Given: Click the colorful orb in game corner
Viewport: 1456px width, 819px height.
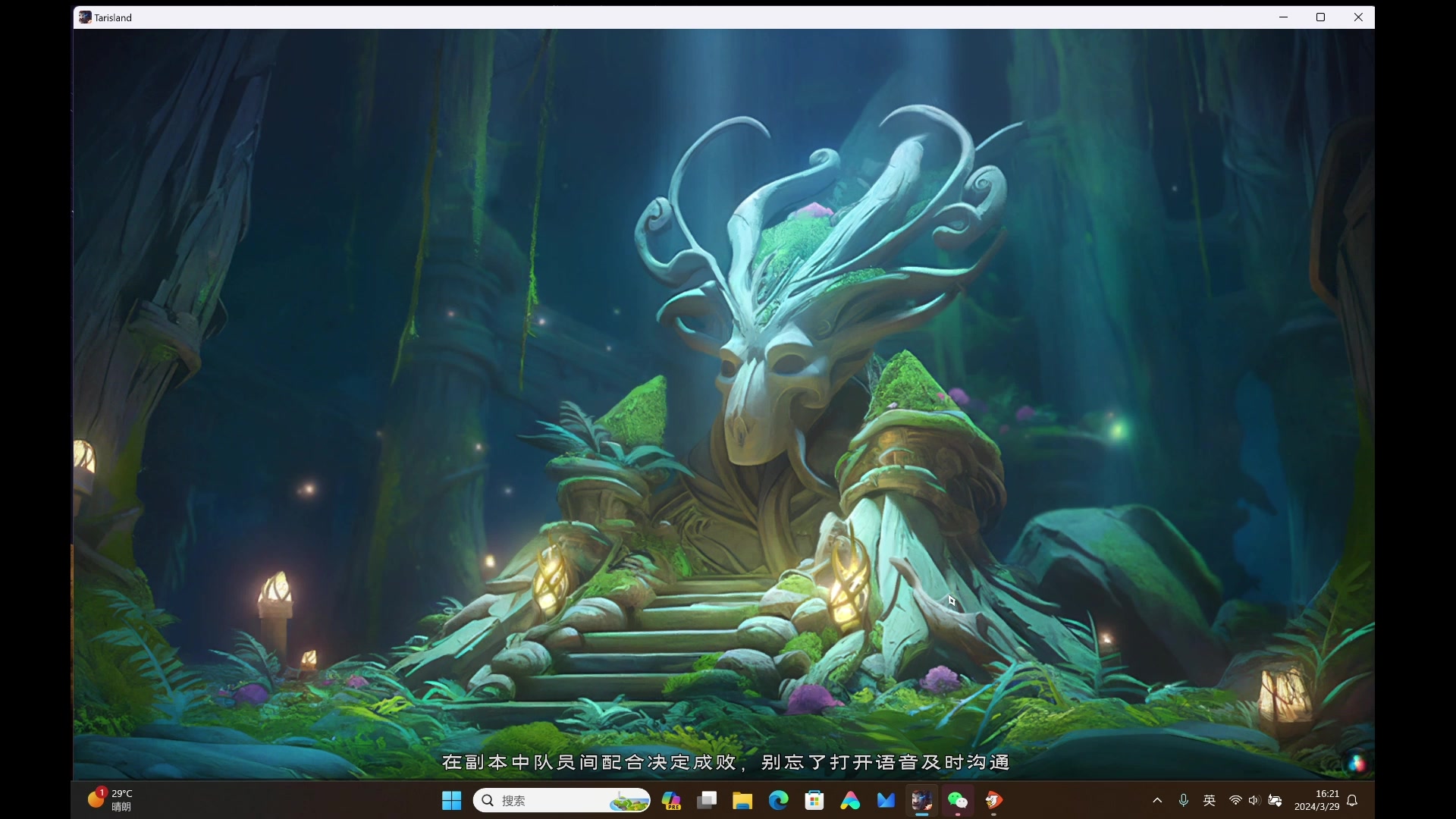Looking at the screenshot, I should (1357, 763).
